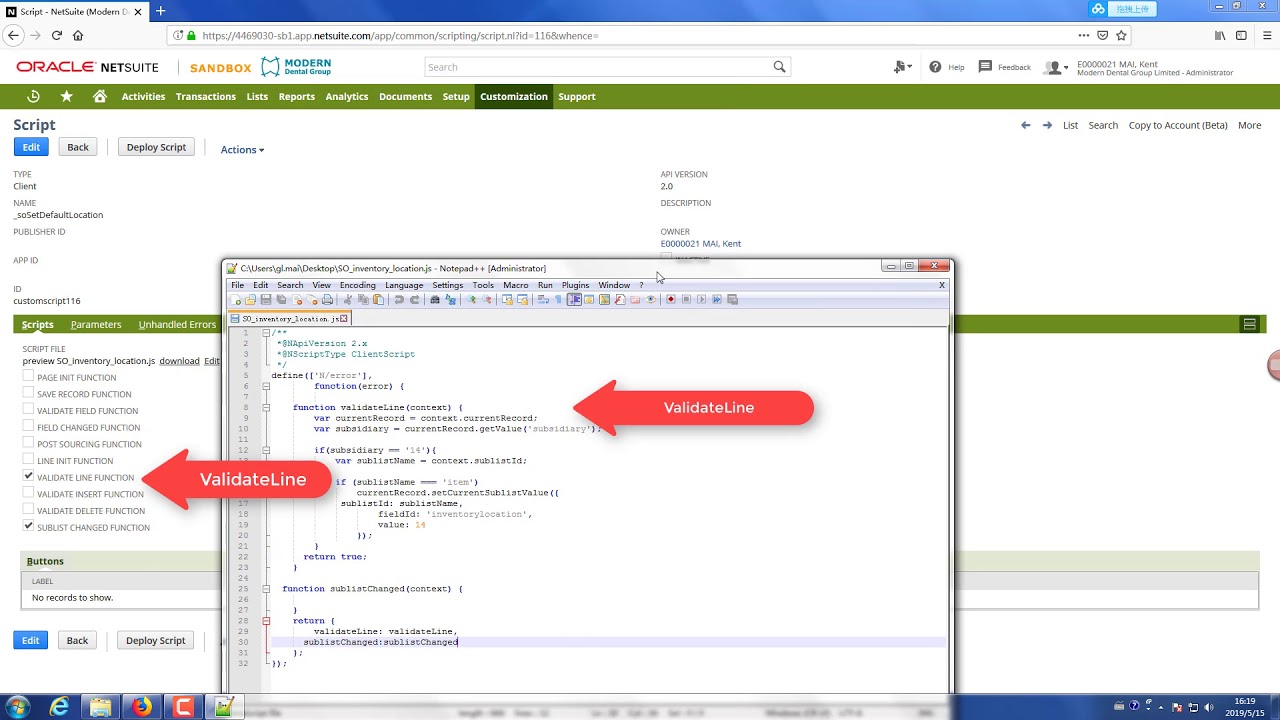
Task: Open Notepad++ Plugins menu
Action: 575,285
